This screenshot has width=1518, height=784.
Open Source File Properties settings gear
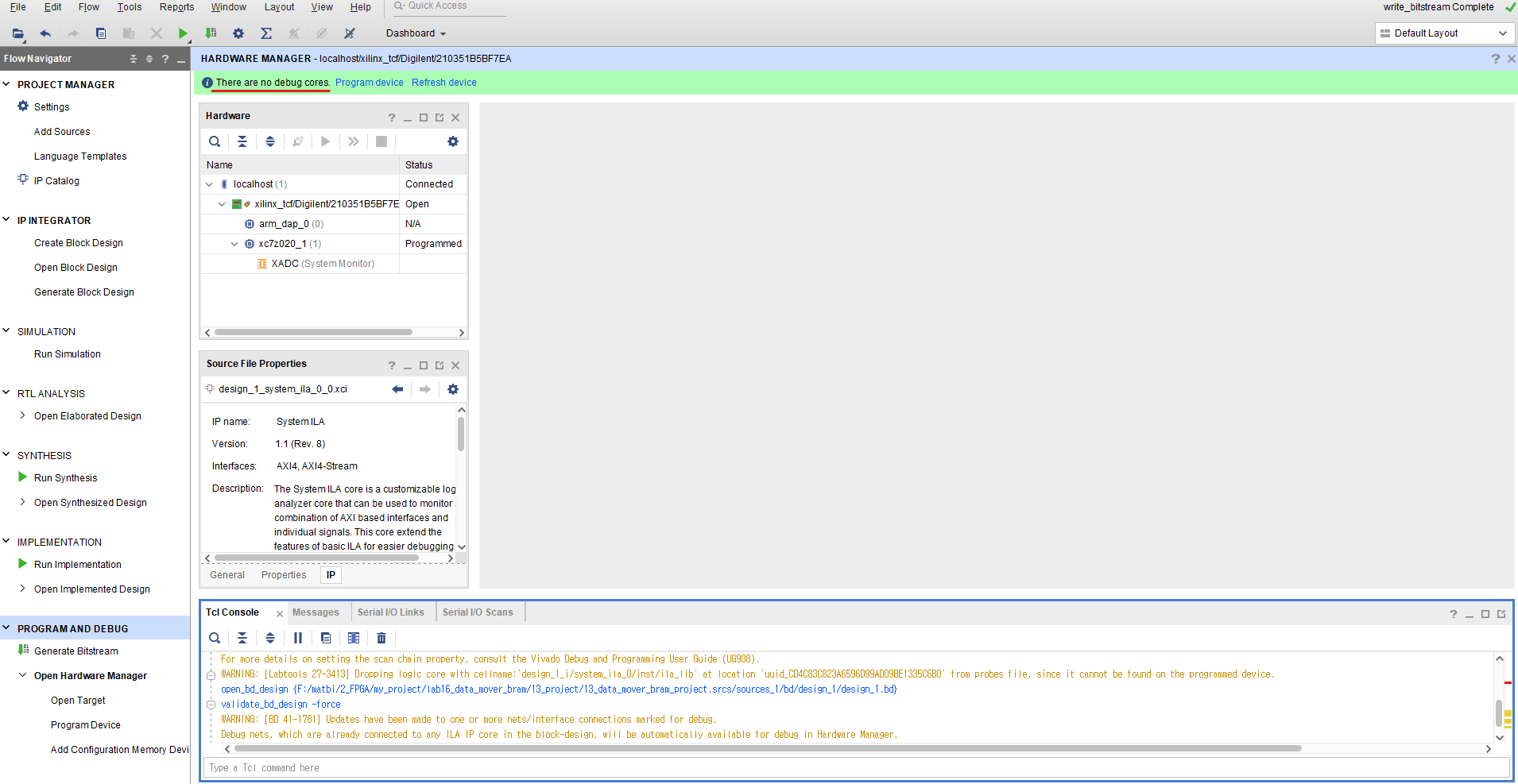point(453,389)
